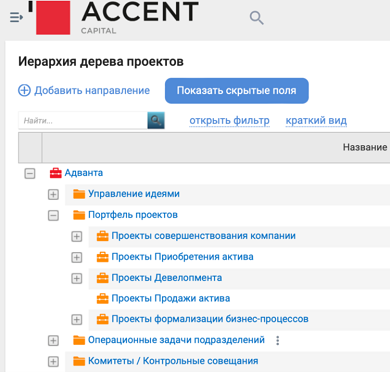The width and height of the screenshot is (390, 372).
Task: Collapse the Портфель проектов node
Action: pos(53,215)
